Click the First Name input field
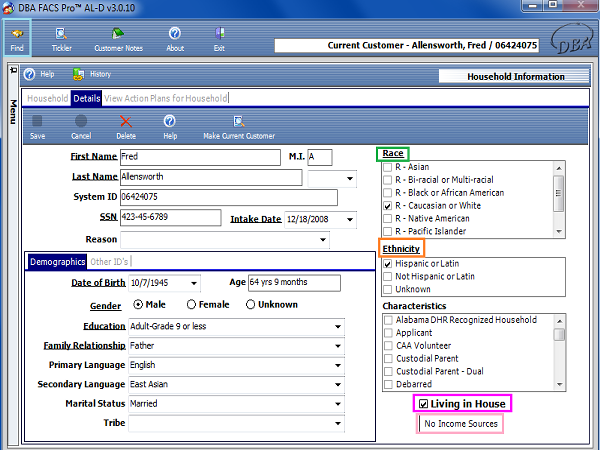Viewport: 600px width, 450px height. (200, 157)
